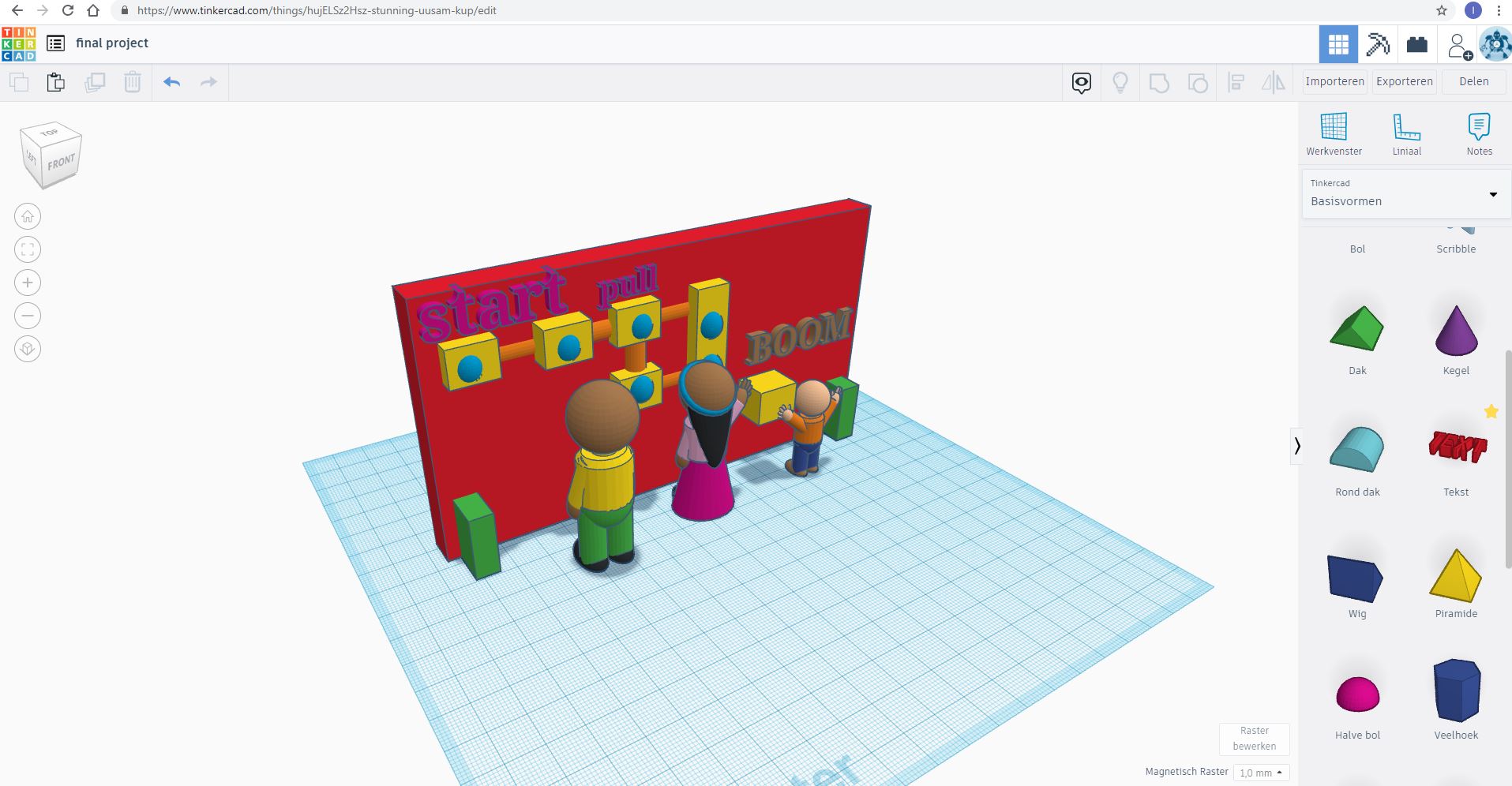Screen dimensions: 1512x786
Task: Click the Tinkercad logo
Action: pyautogui.click(x=18, y=43)
